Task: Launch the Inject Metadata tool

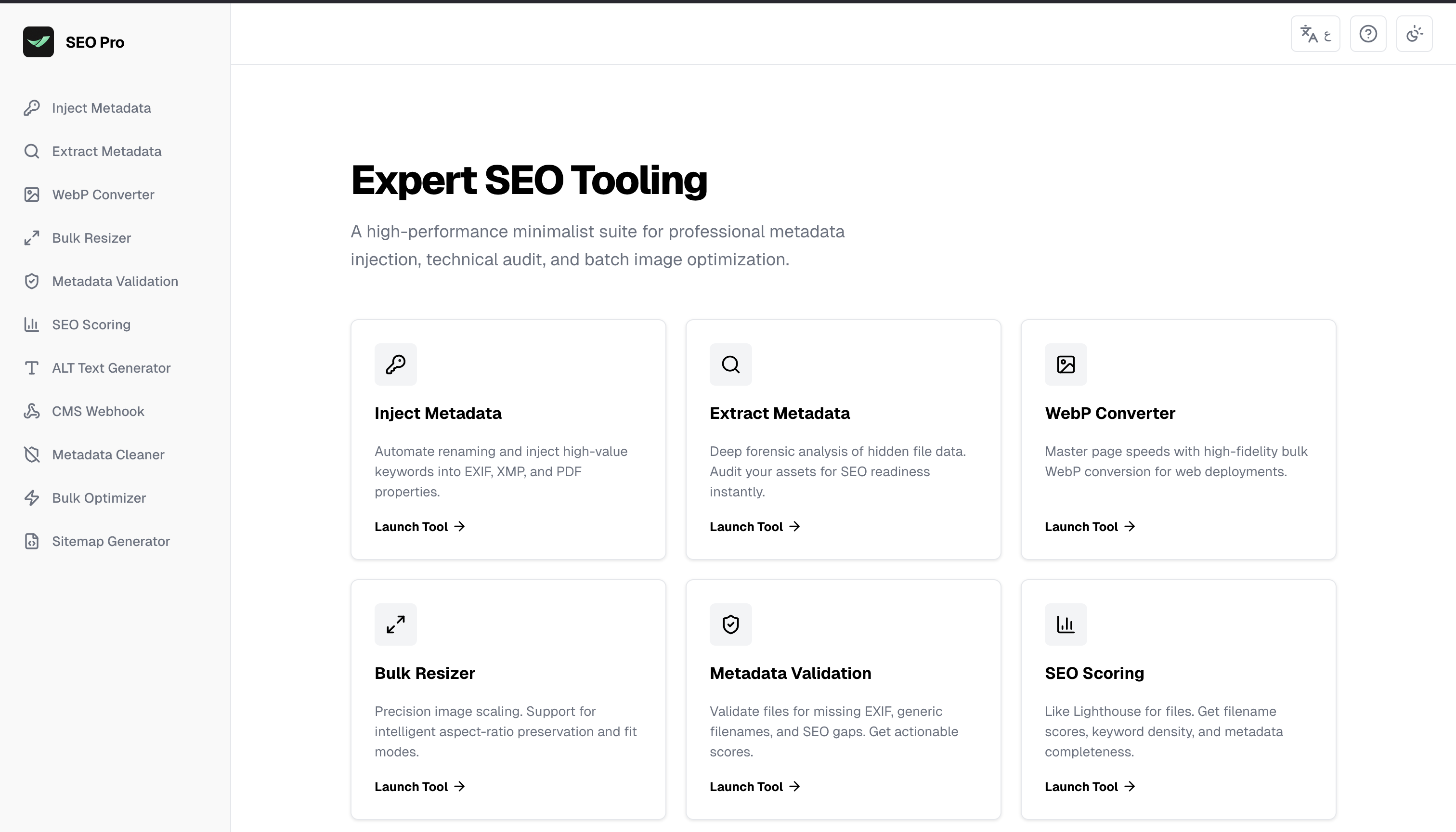Action: click(419, 526)
